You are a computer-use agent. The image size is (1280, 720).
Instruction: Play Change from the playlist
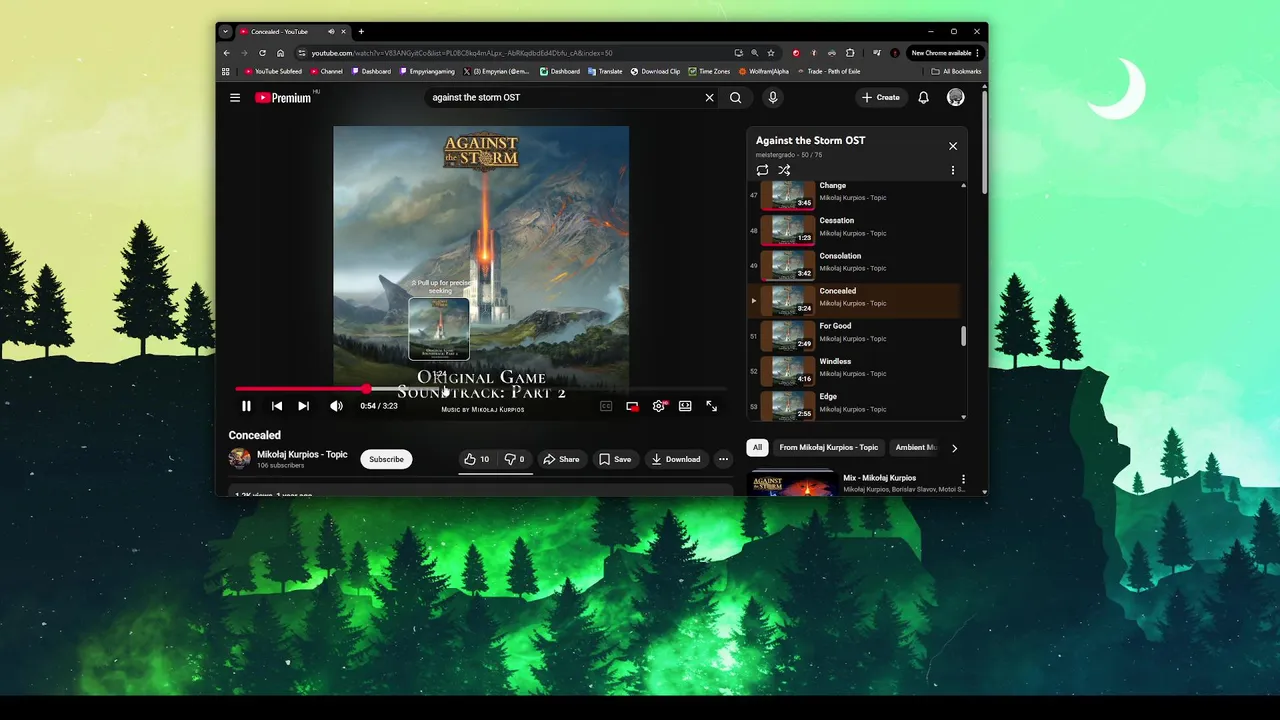click(x=855, y=195)
